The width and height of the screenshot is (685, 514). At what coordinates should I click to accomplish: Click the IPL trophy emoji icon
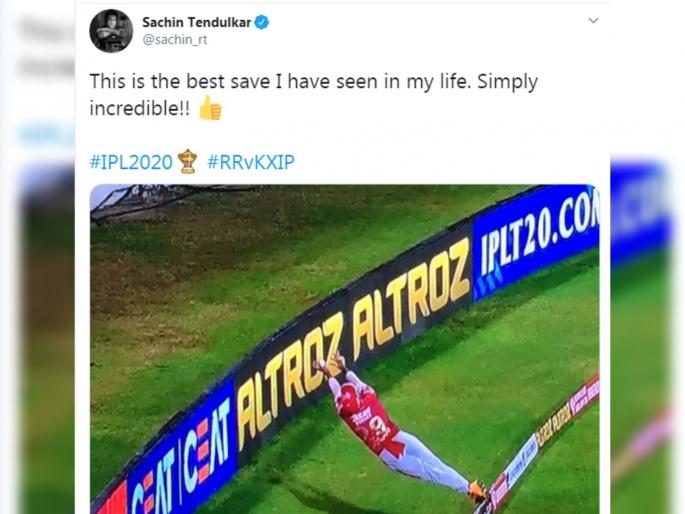pyautogui.click(x=187, y=162)
